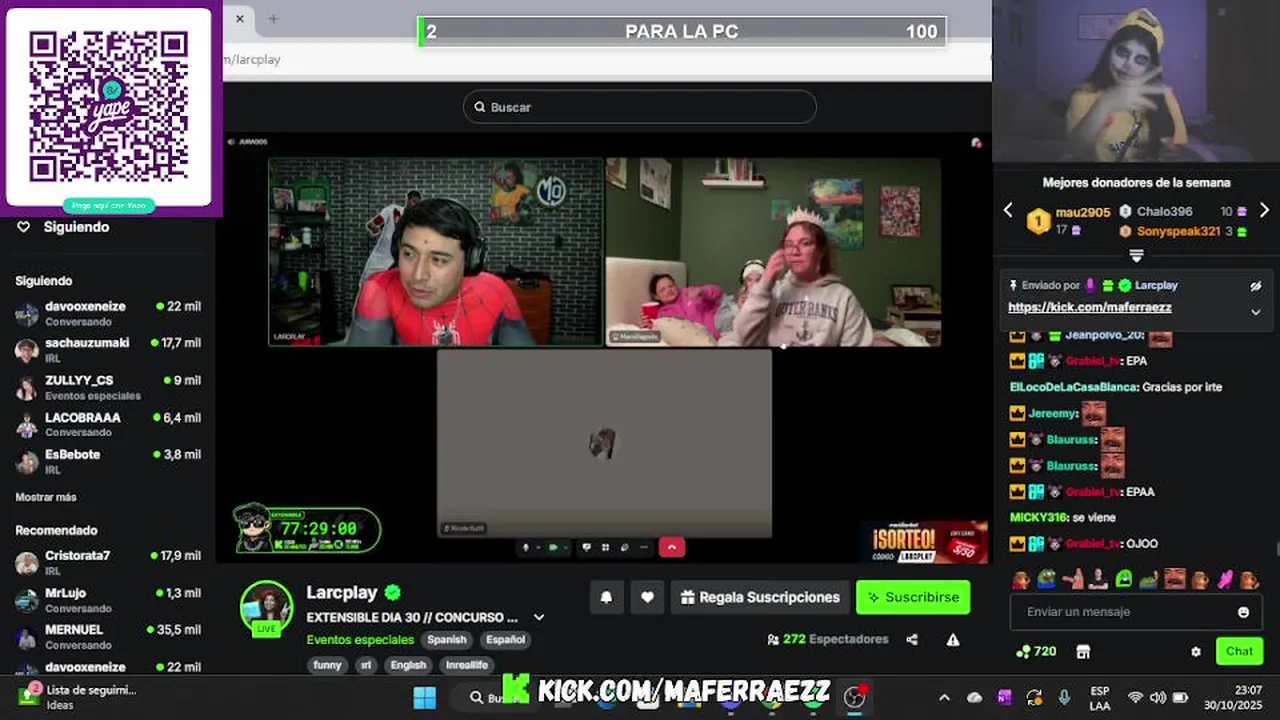The height and width of the screenshot is (720, 1280).
Task: Open davooxeneize channel in Siguiendo list
Action: [x=108, y=314]
